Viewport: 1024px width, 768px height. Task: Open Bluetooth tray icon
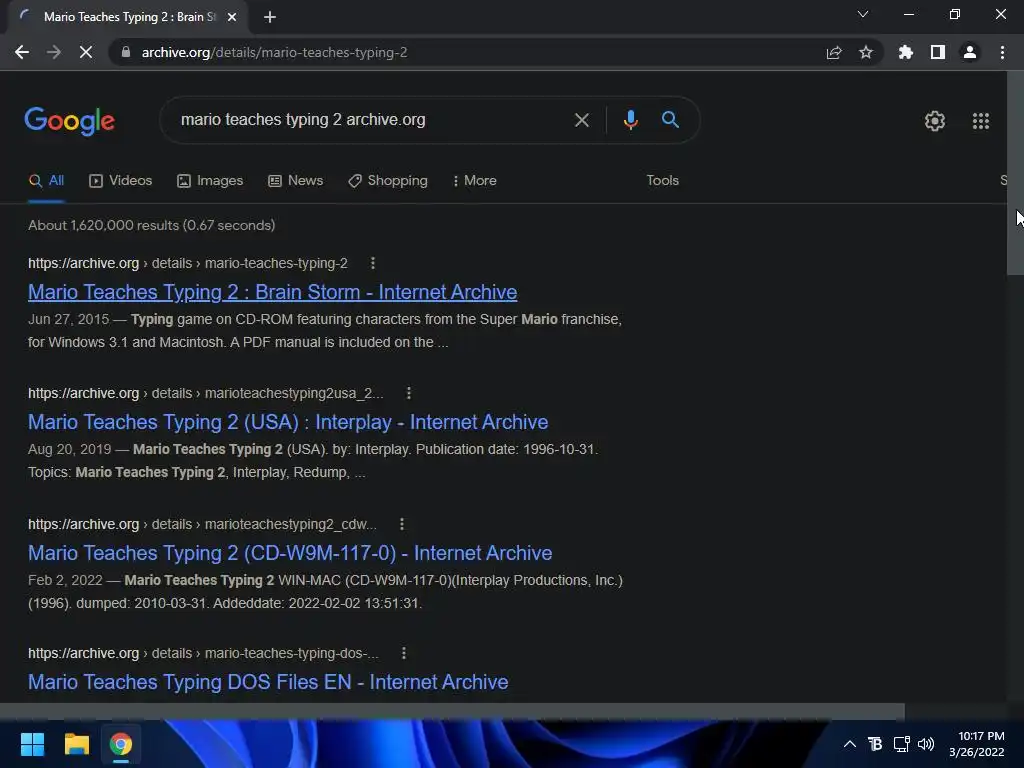click(x=875, y=744)
